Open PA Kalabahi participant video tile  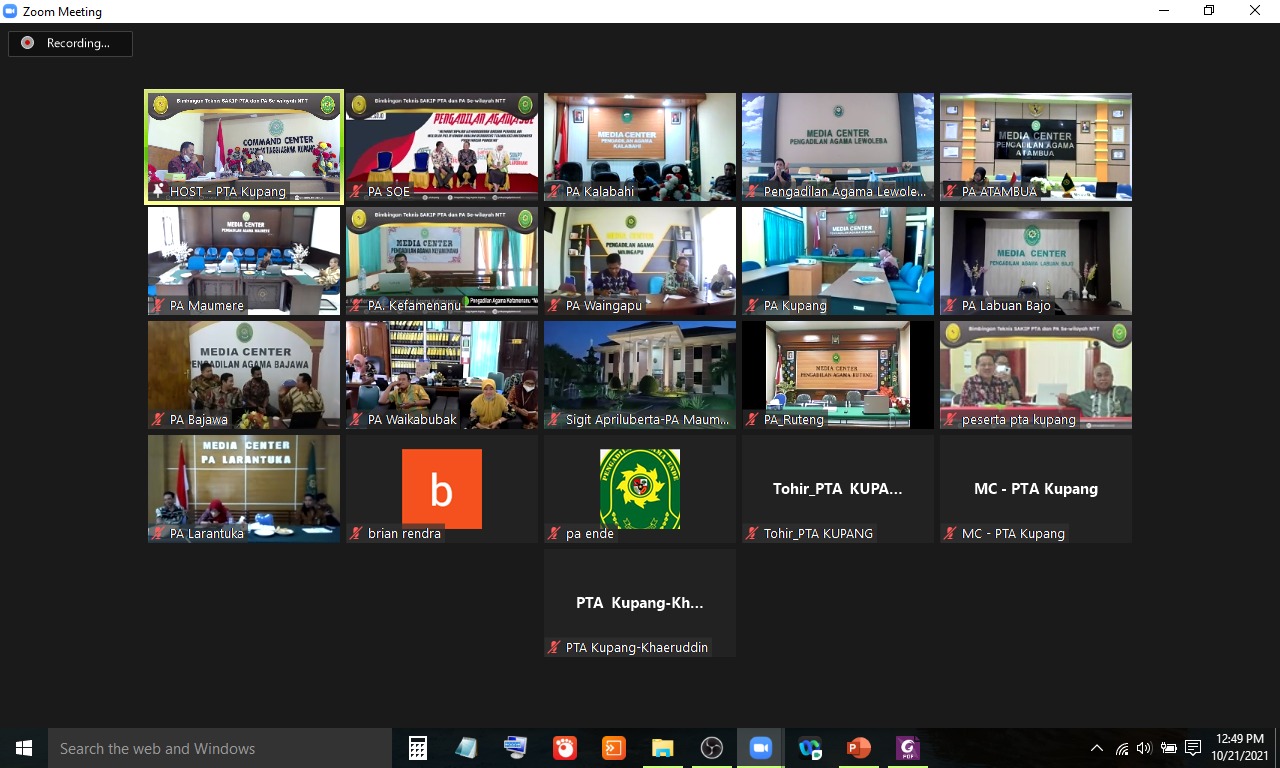tap(640, 147)
